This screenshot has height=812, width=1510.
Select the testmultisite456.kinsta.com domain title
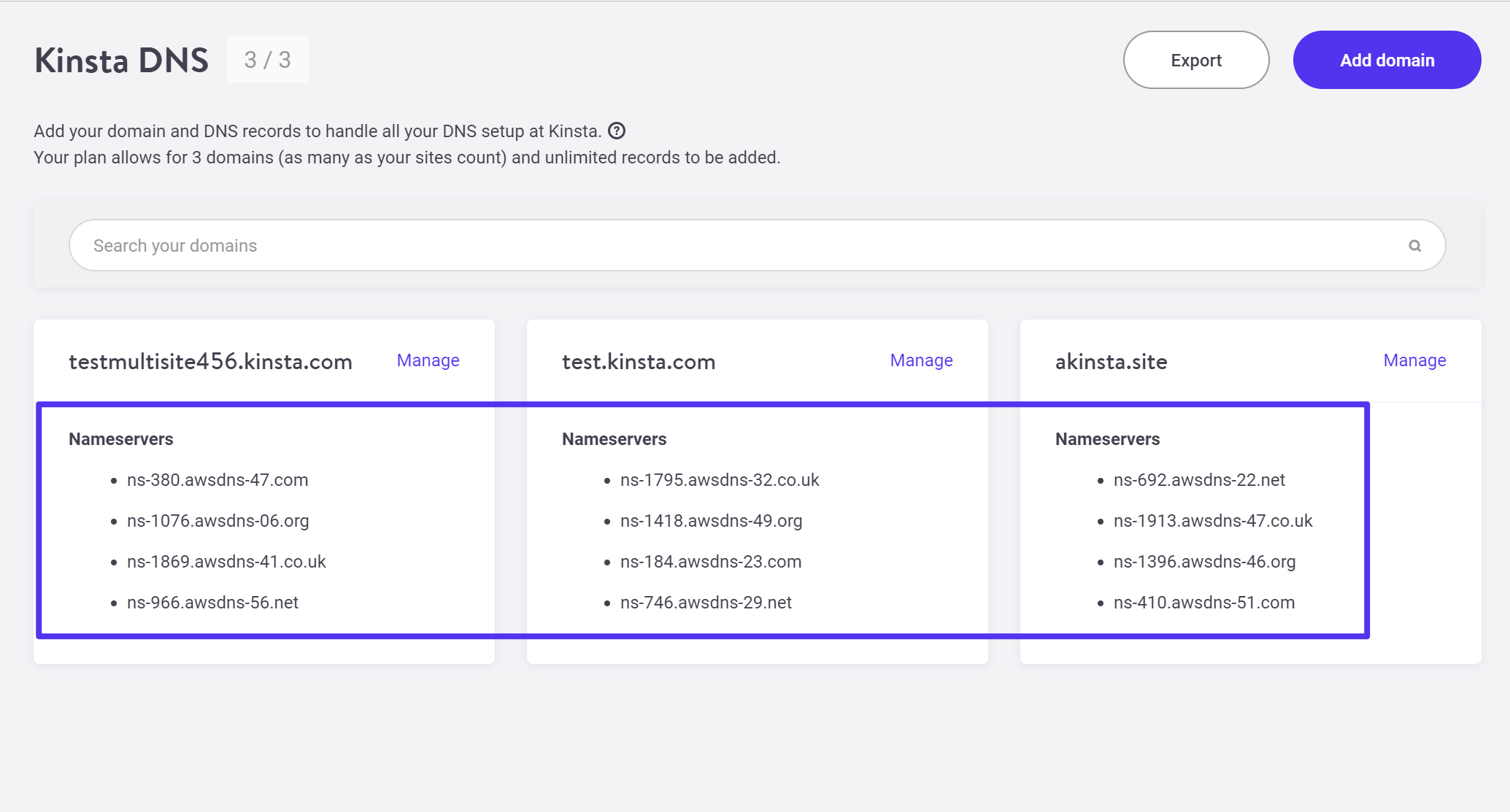[x=210, y=361]
